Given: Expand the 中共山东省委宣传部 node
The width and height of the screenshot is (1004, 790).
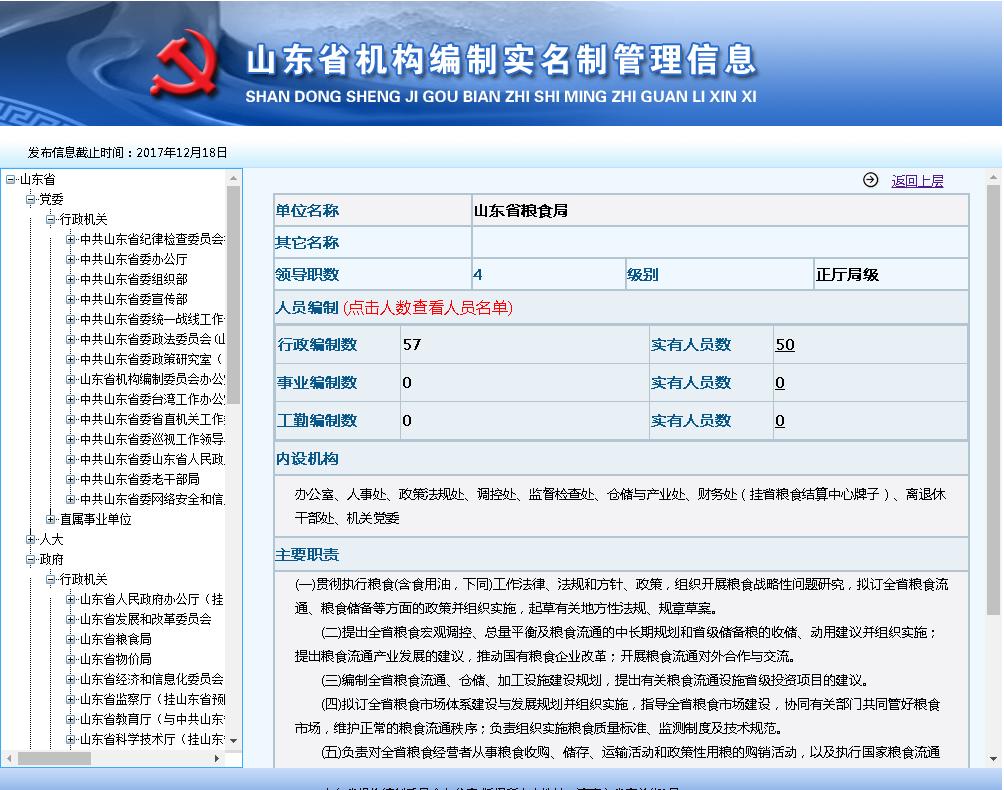Looking at the screenshot, I should tap(70, 299).
